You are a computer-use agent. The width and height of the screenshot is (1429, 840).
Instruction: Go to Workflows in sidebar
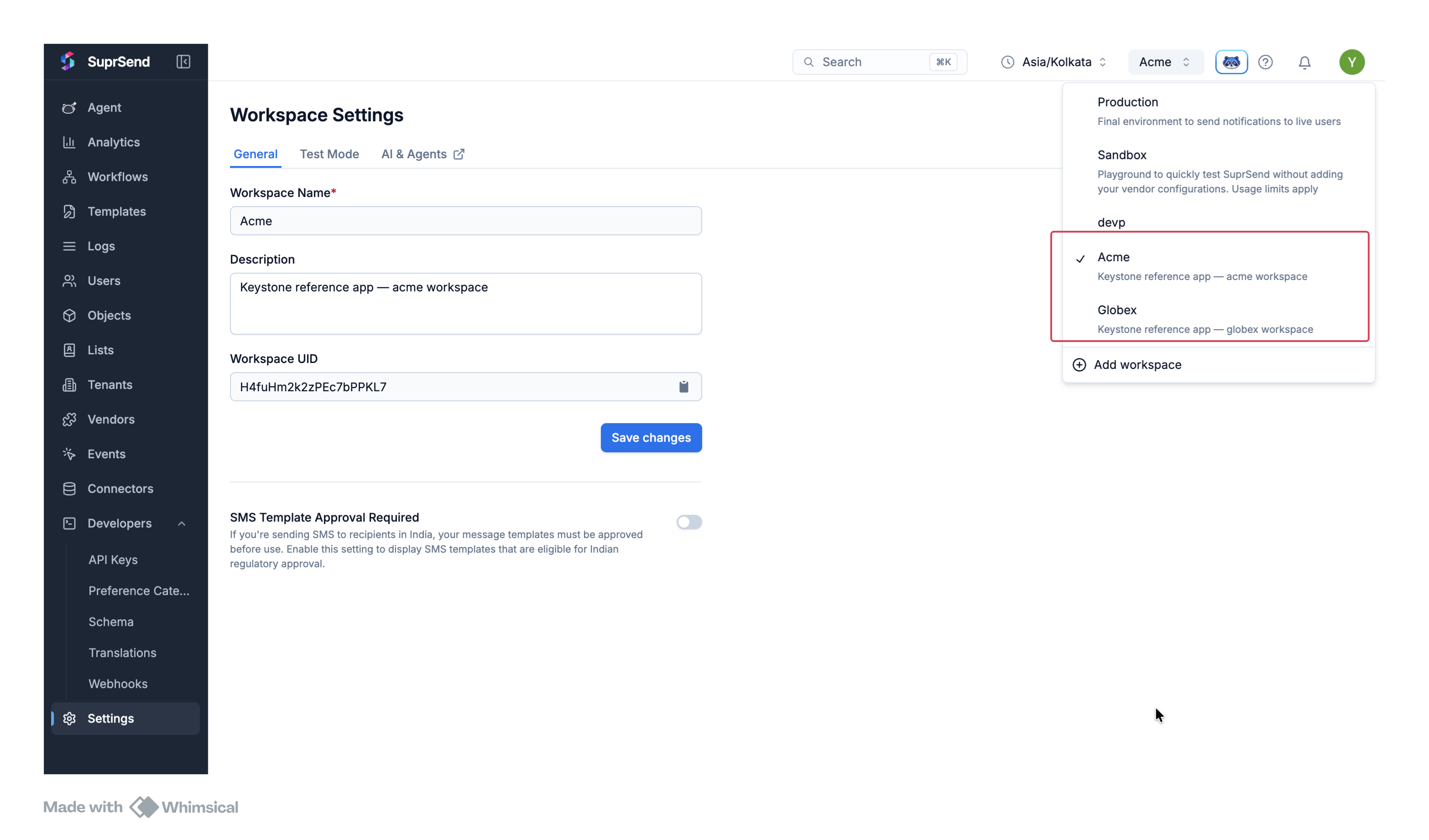click(x=125, y=176)
